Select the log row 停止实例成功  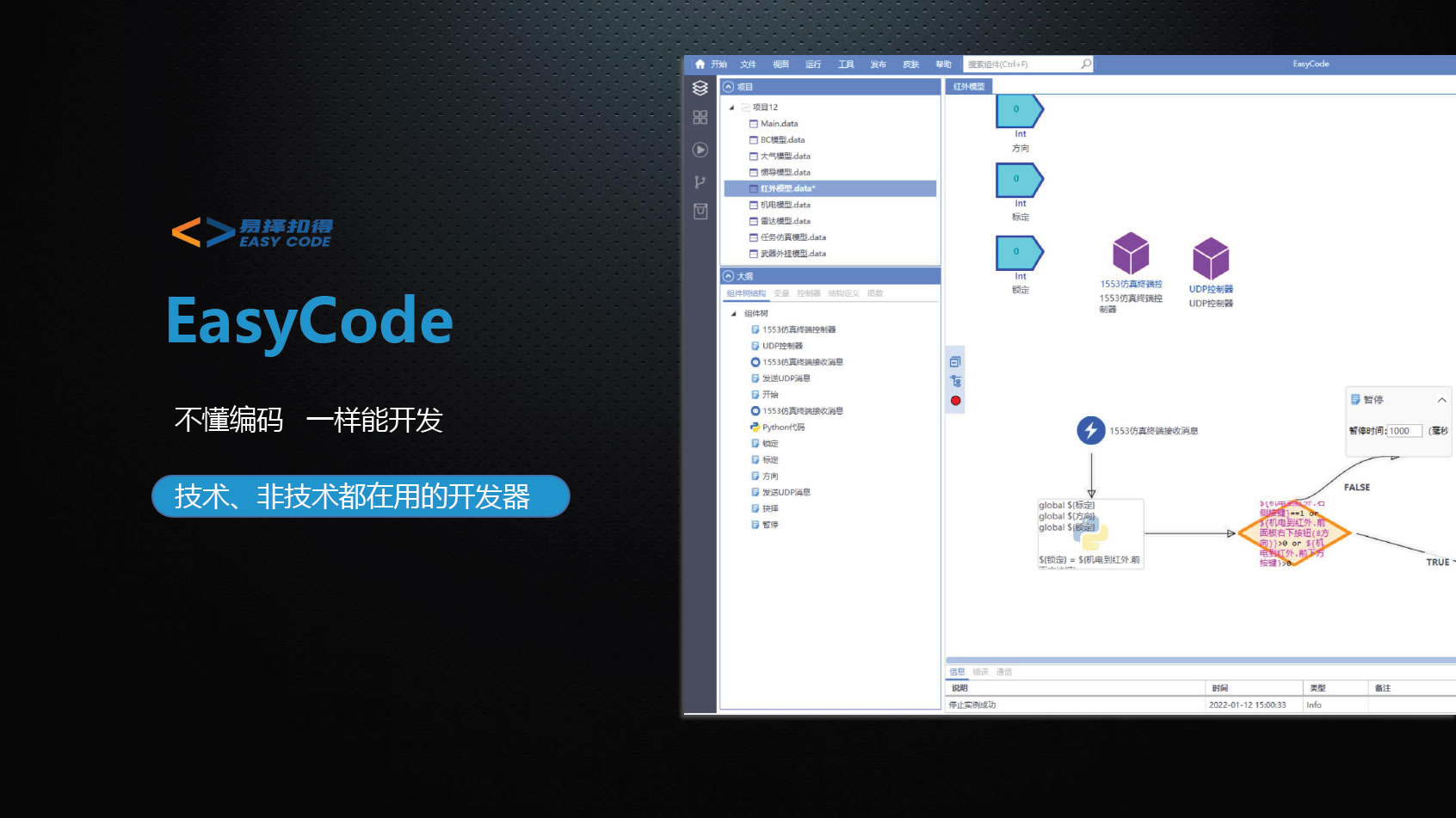1200,705
